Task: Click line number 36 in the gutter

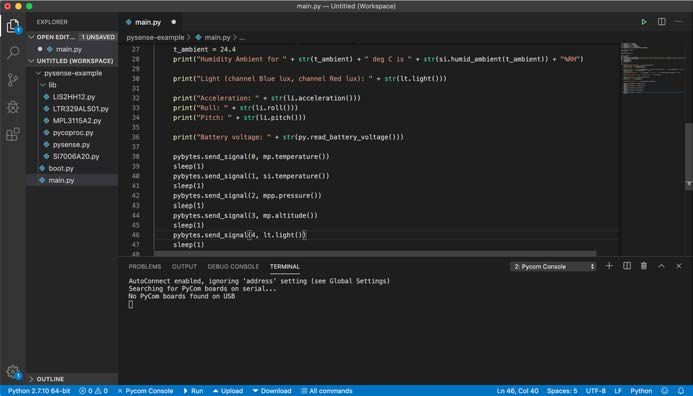Action: tap(135, 137)
